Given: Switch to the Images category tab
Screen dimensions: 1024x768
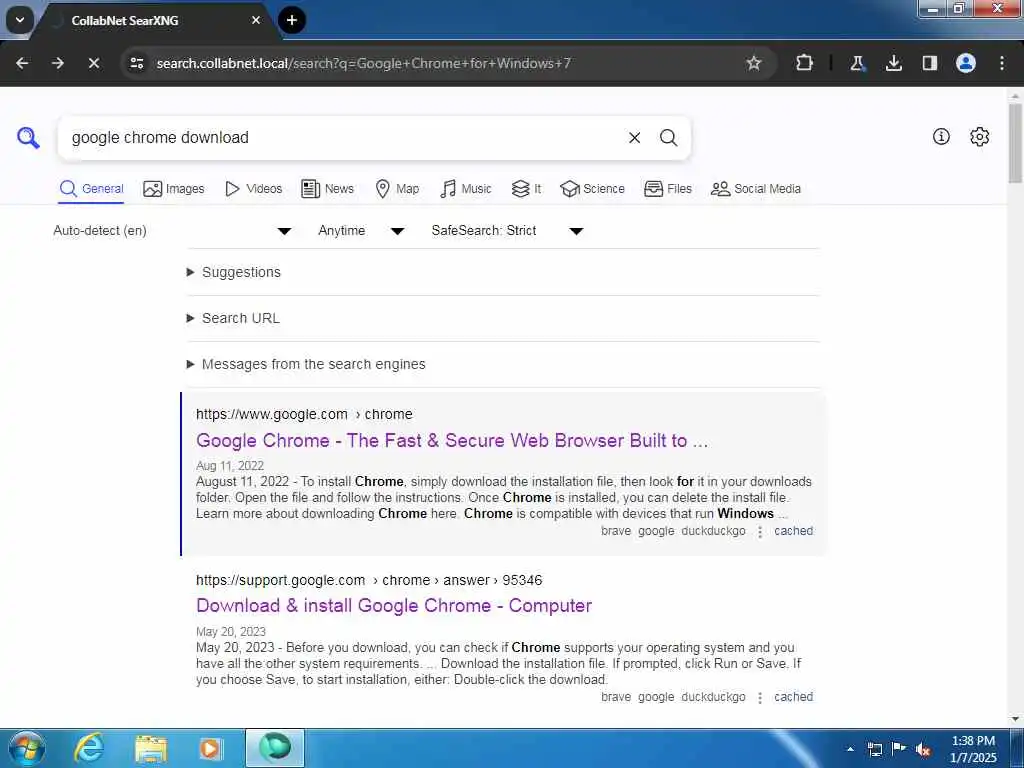Looking at the screenshot, I should [x=174, y=189].
